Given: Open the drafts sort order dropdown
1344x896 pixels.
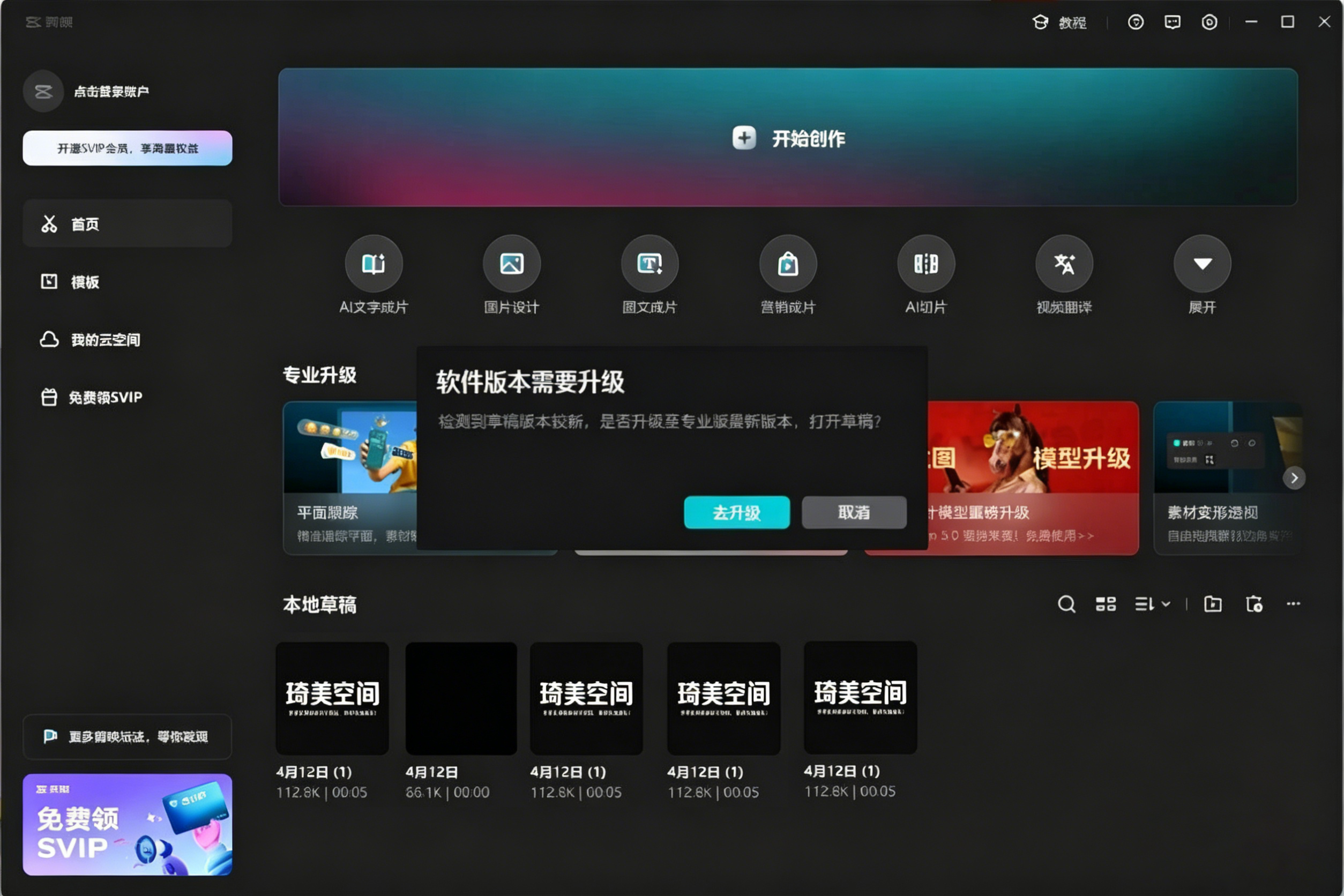Looking at the screenshot, I should (1152, 604).
